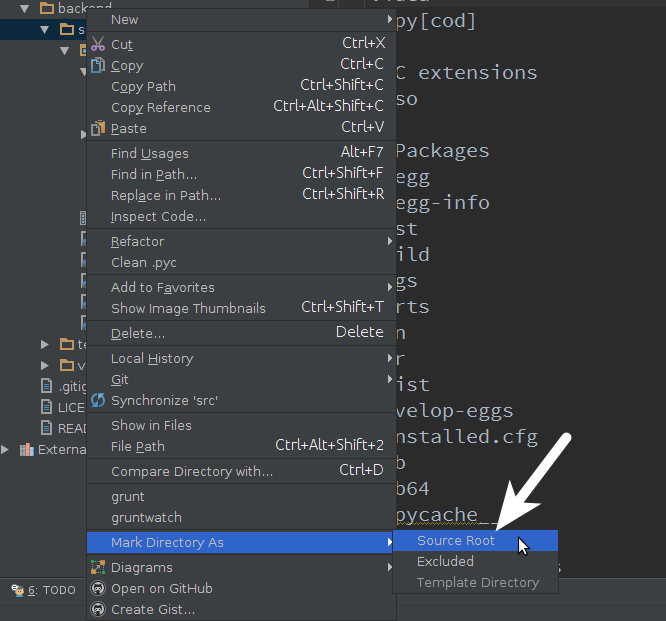
Task: Click the Paste clipboard icon
Action: [x=98, y=128]
